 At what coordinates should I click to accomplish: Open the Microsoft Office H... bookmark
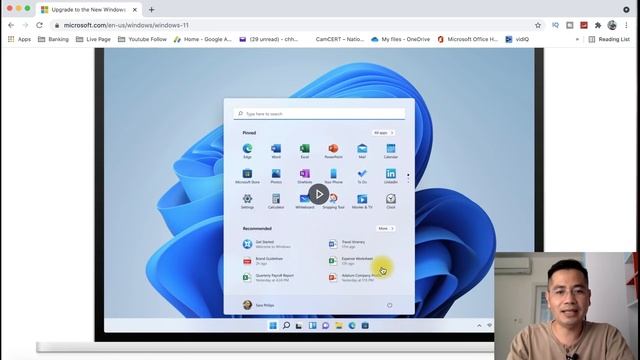click(x=468, y=39)
